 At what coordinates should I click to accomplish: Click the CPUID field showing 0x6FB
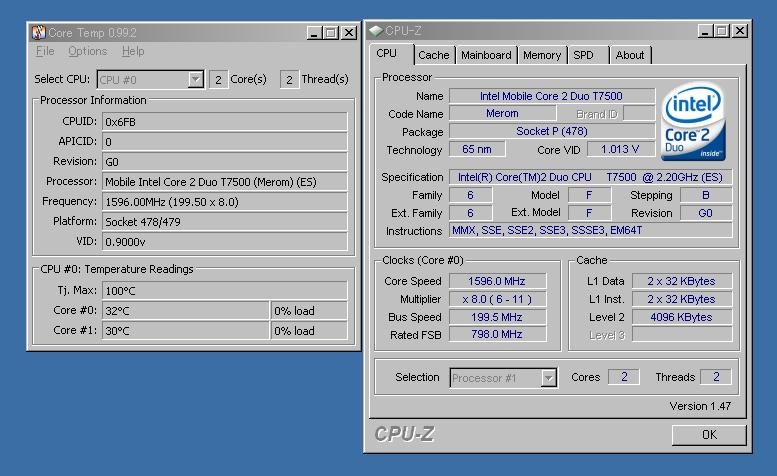coord(224,122)
